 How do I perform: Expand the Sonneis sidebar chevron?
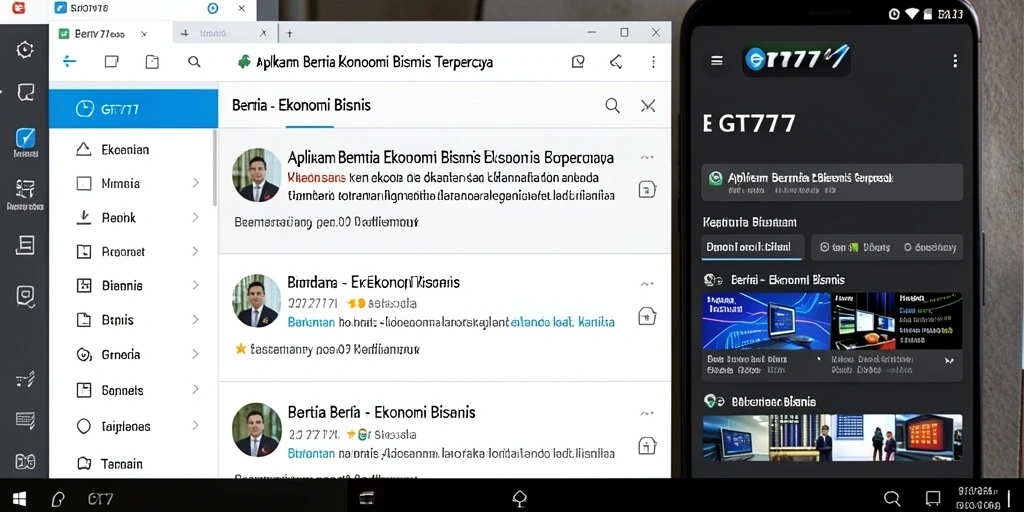195,390
